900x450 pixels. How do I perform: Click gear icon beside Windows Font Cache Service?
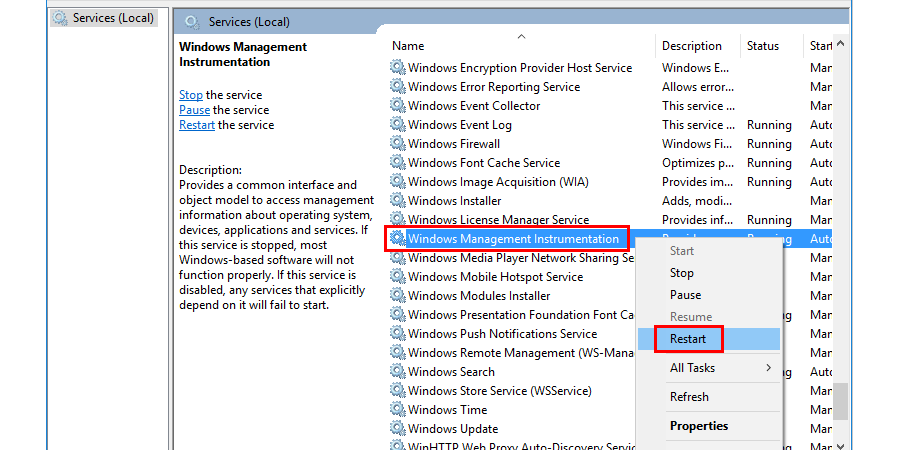click(397, 162)
